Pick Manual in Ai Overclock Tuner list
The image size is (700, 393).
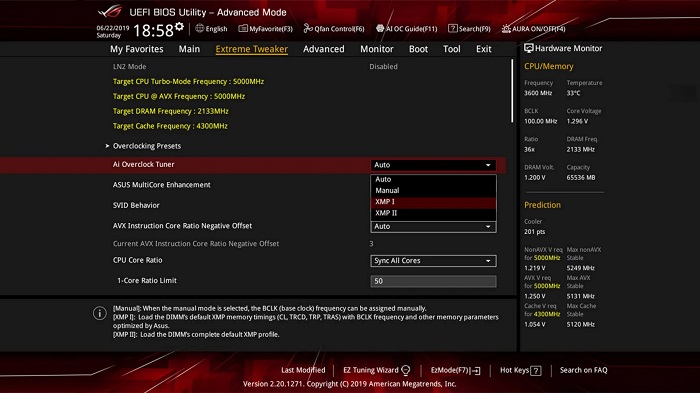pos(433,190)
